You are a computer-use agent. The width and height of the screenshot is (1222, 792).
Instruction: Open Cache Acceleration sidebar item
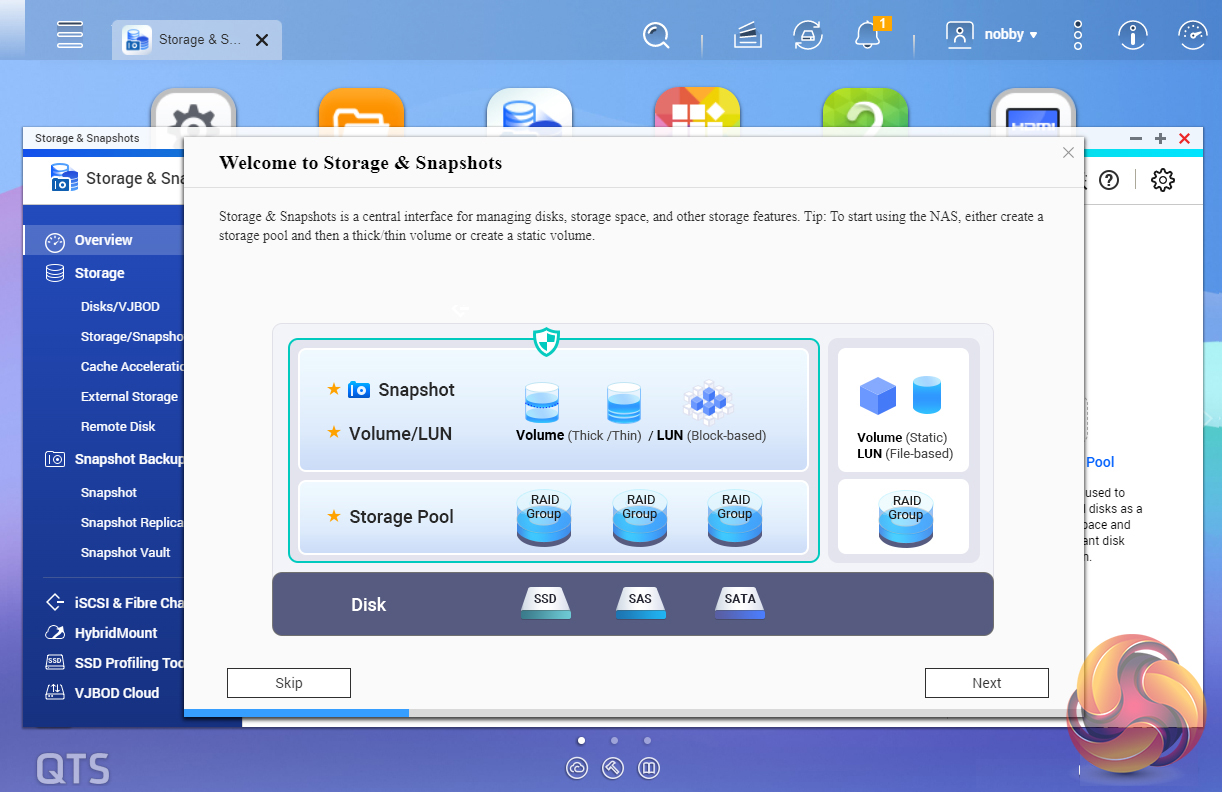[x=132, y=367]
